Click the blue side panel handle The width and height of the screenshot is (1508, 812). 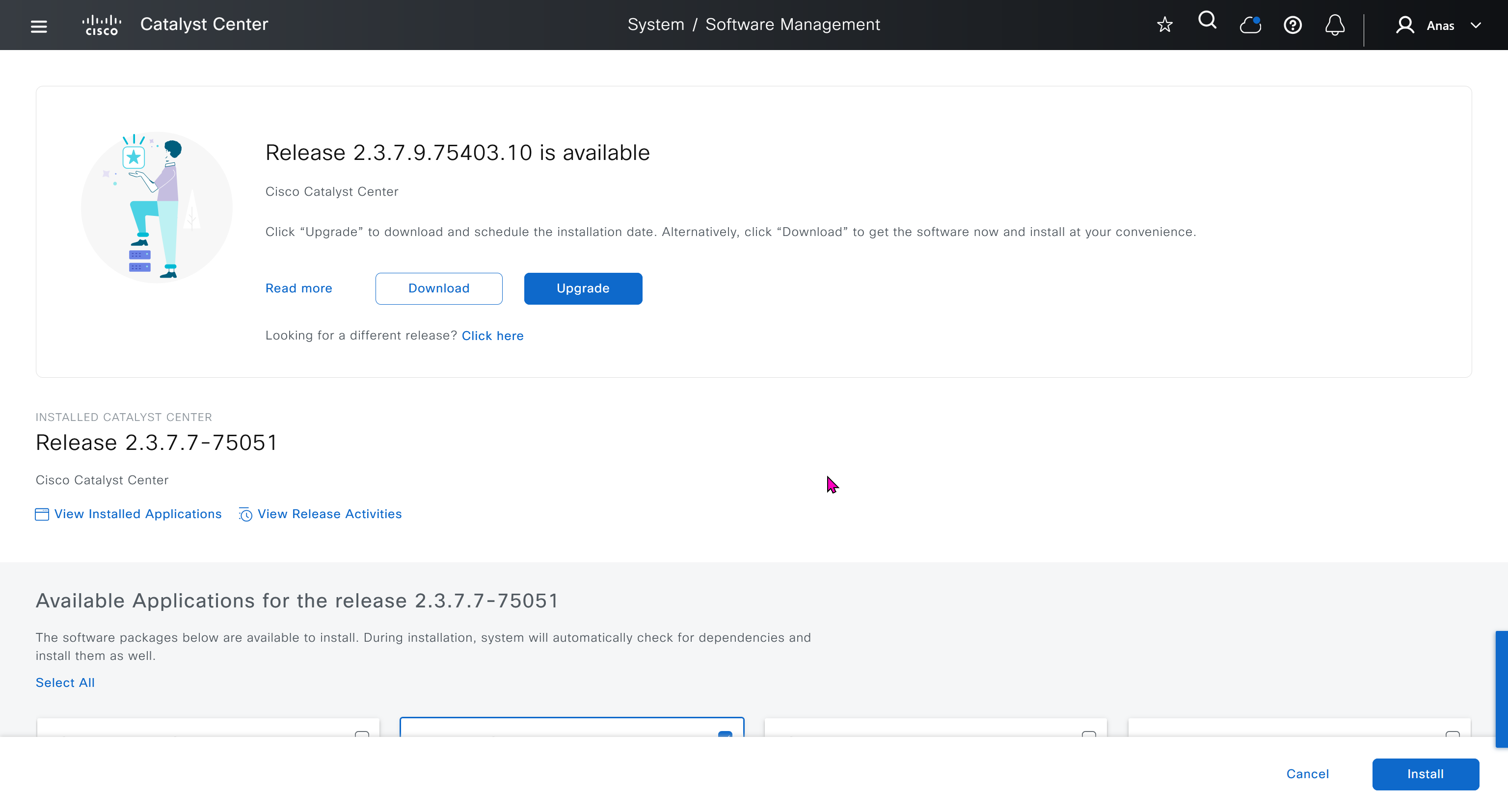[1501, 688]
